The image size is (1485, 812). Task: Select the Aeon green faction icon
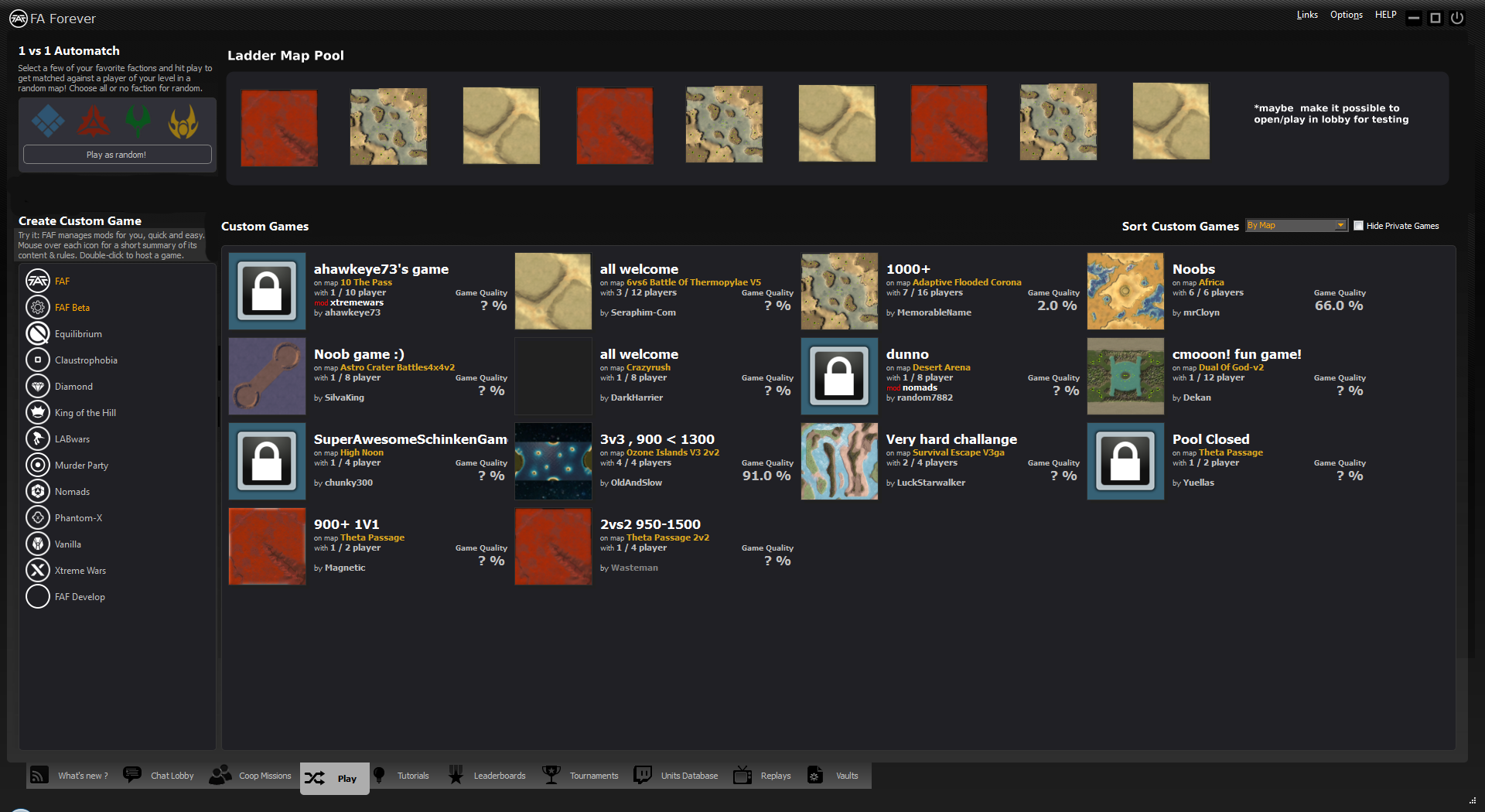pos(138,121)
